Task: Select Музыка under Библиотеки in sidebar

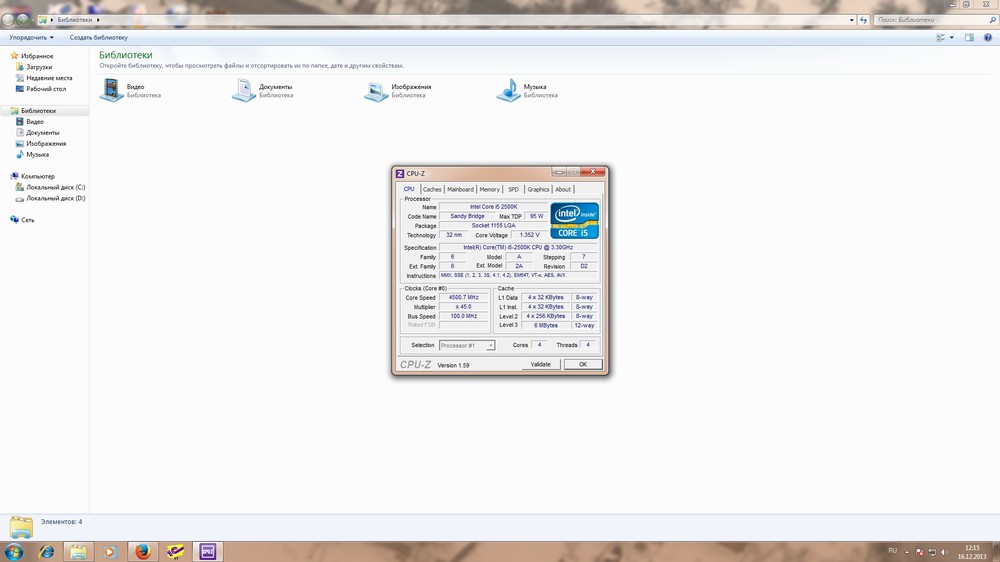Action: [37, 154]
